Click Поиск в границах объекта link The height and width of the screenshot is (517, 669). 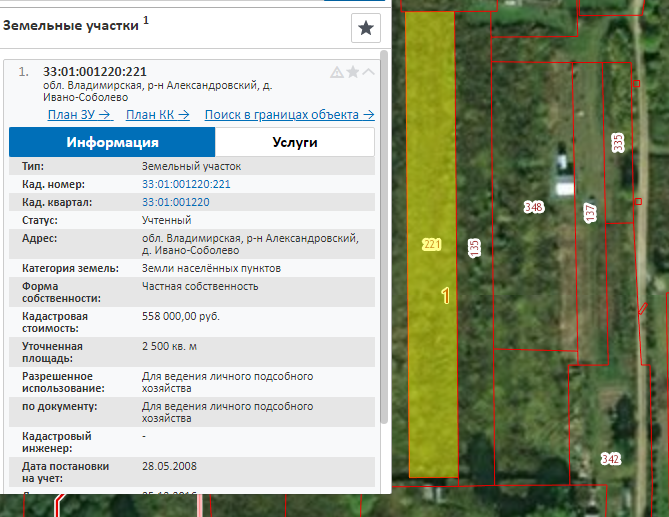[290, 115]
